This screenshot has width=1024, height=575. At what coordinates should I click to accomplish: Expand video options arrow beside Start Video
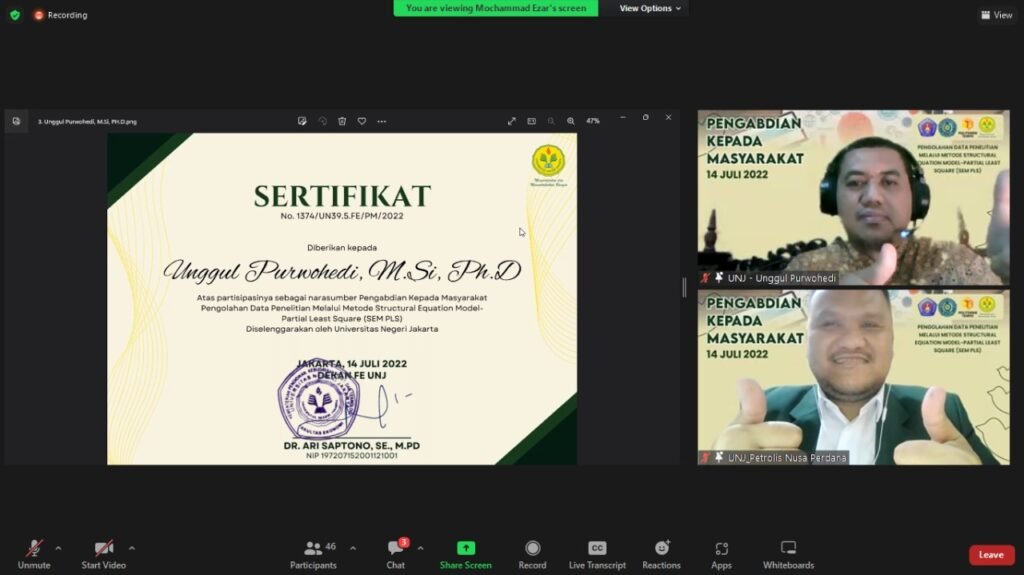[x=132, y=548]
